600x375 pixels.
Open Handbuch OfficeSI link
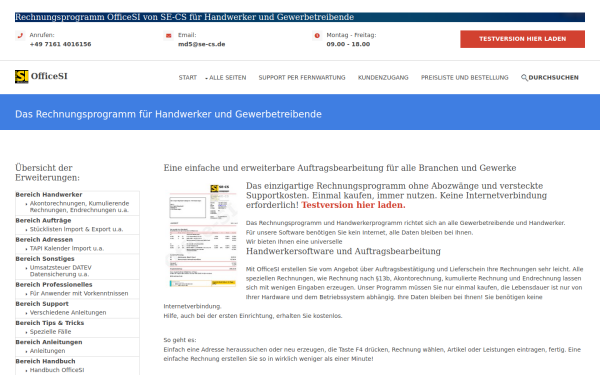[57, 370]
